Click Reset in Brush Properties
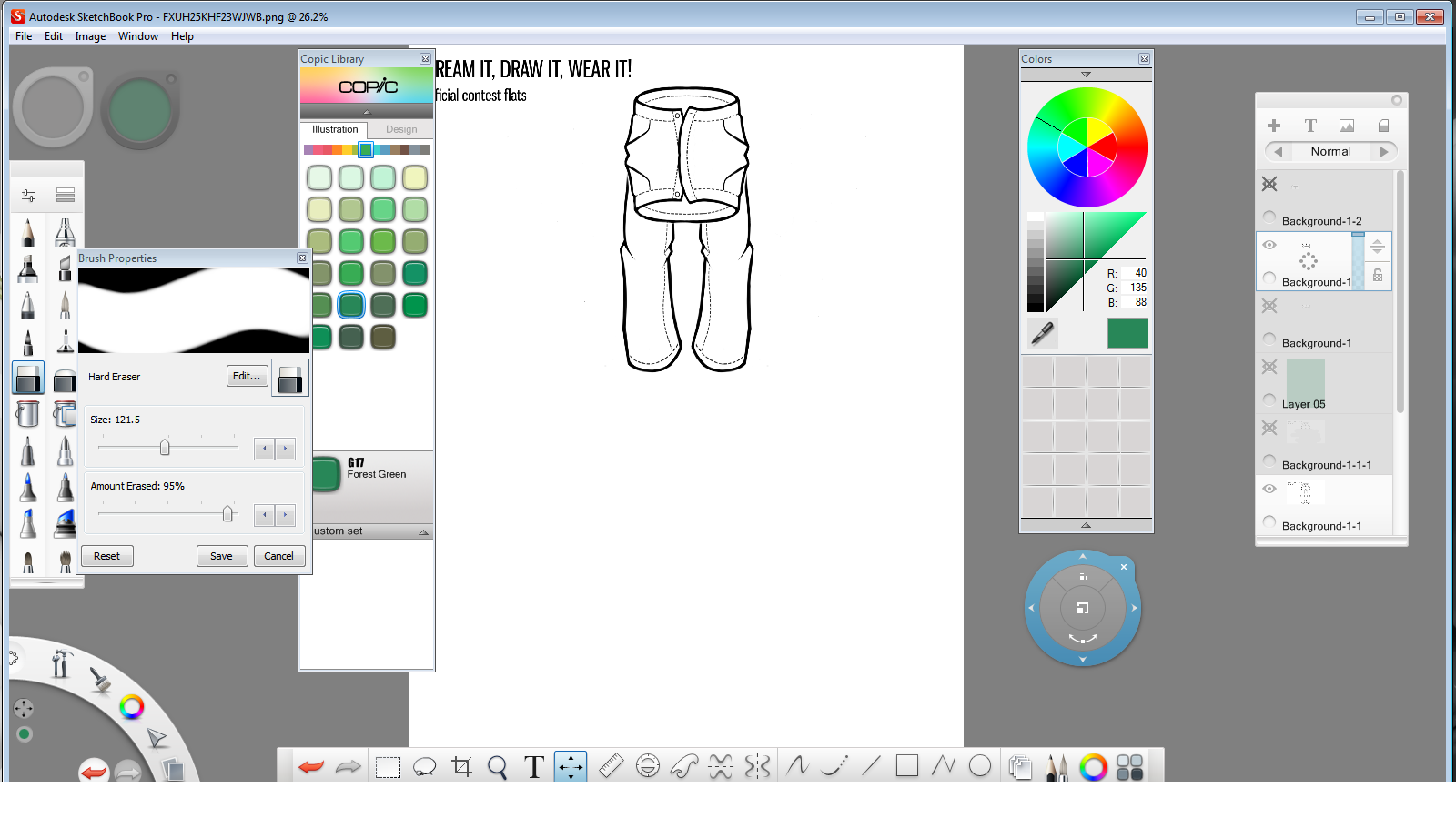 [x=106, y=556]
